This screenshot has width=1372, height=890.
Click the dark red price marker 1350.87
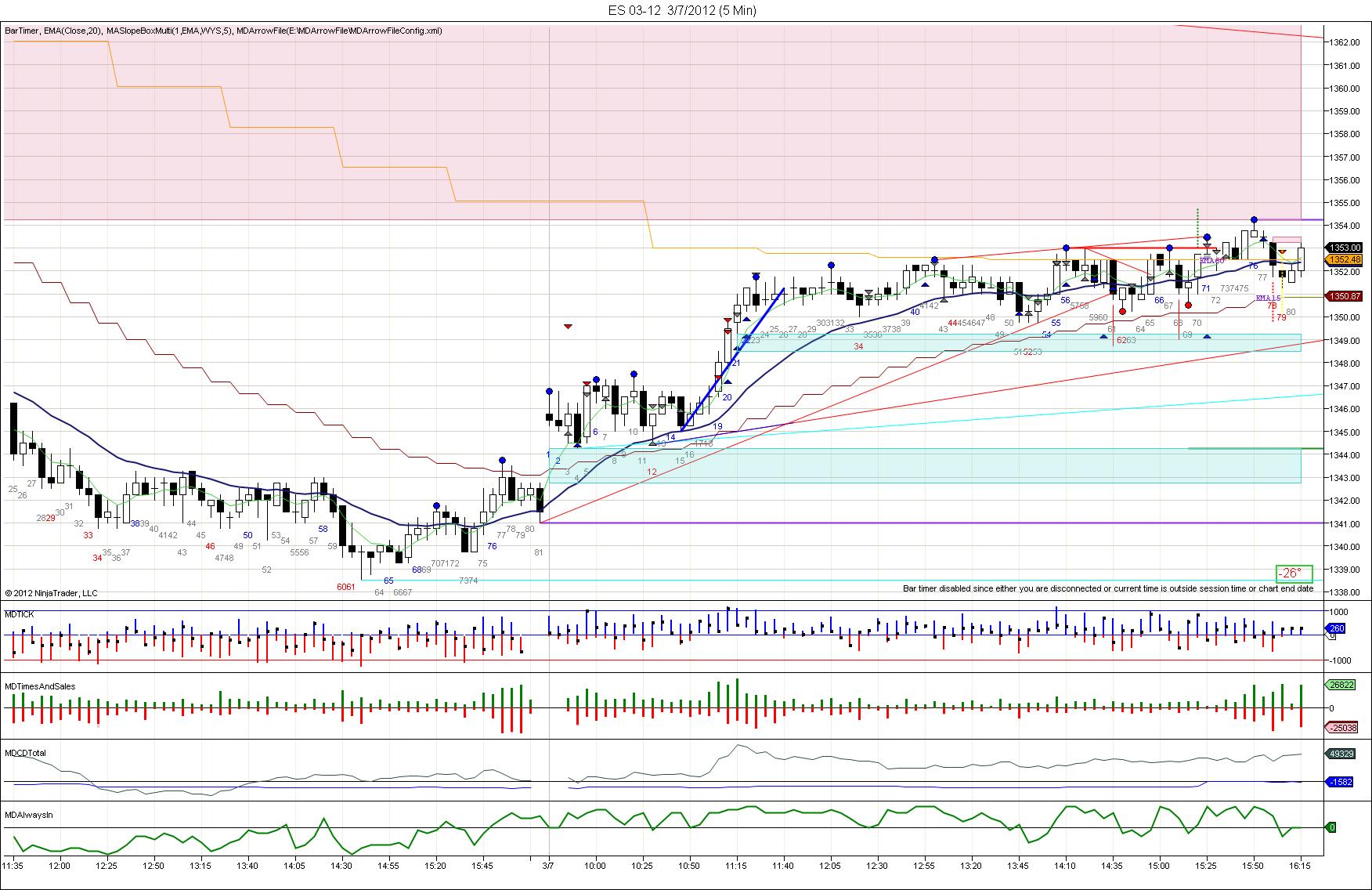tap(1343, 296)
